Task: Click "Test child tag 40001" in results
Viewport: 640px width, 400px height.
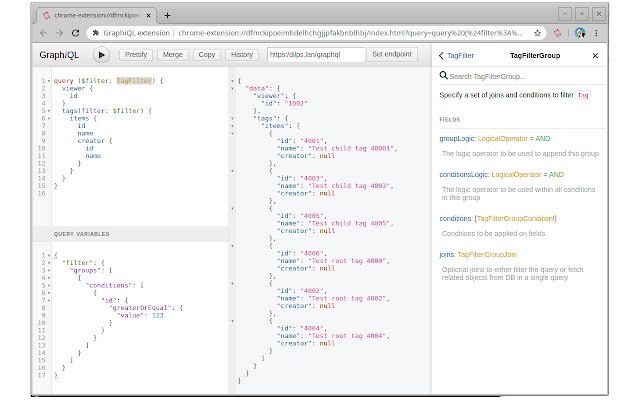Action: (x=351, y=149)
